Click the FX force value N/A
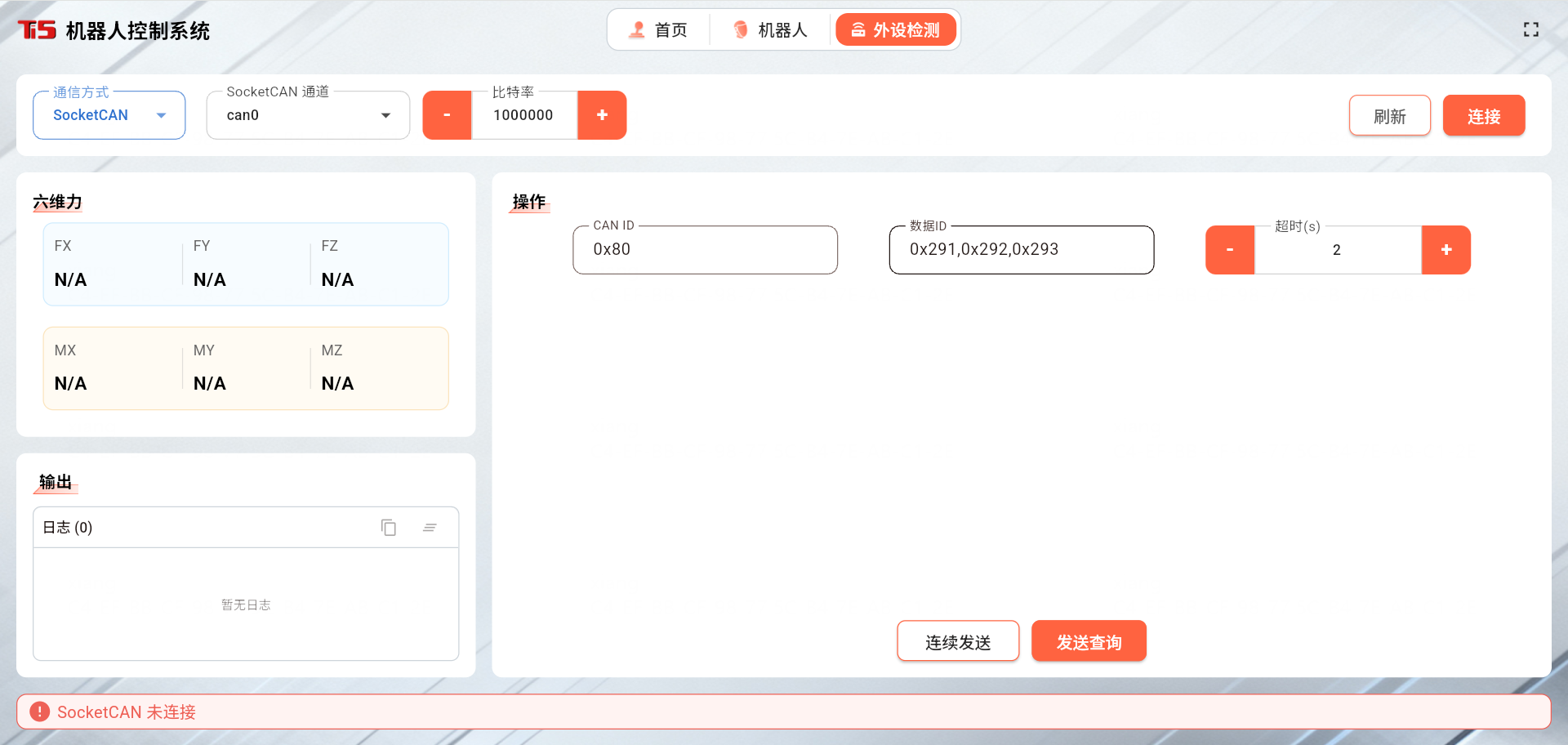This screenshot has height=745, width=1568. 70,280
